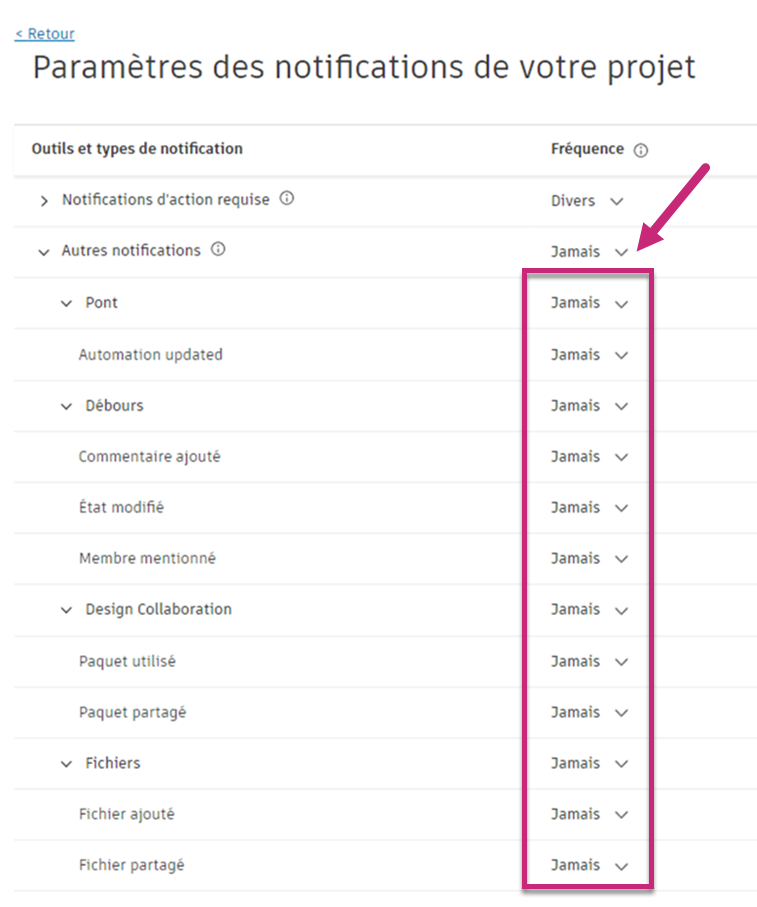This screenshot has width=757, height=907.
Task: Open frequency dropdown for Automation updated
Action: click(589, 355)
